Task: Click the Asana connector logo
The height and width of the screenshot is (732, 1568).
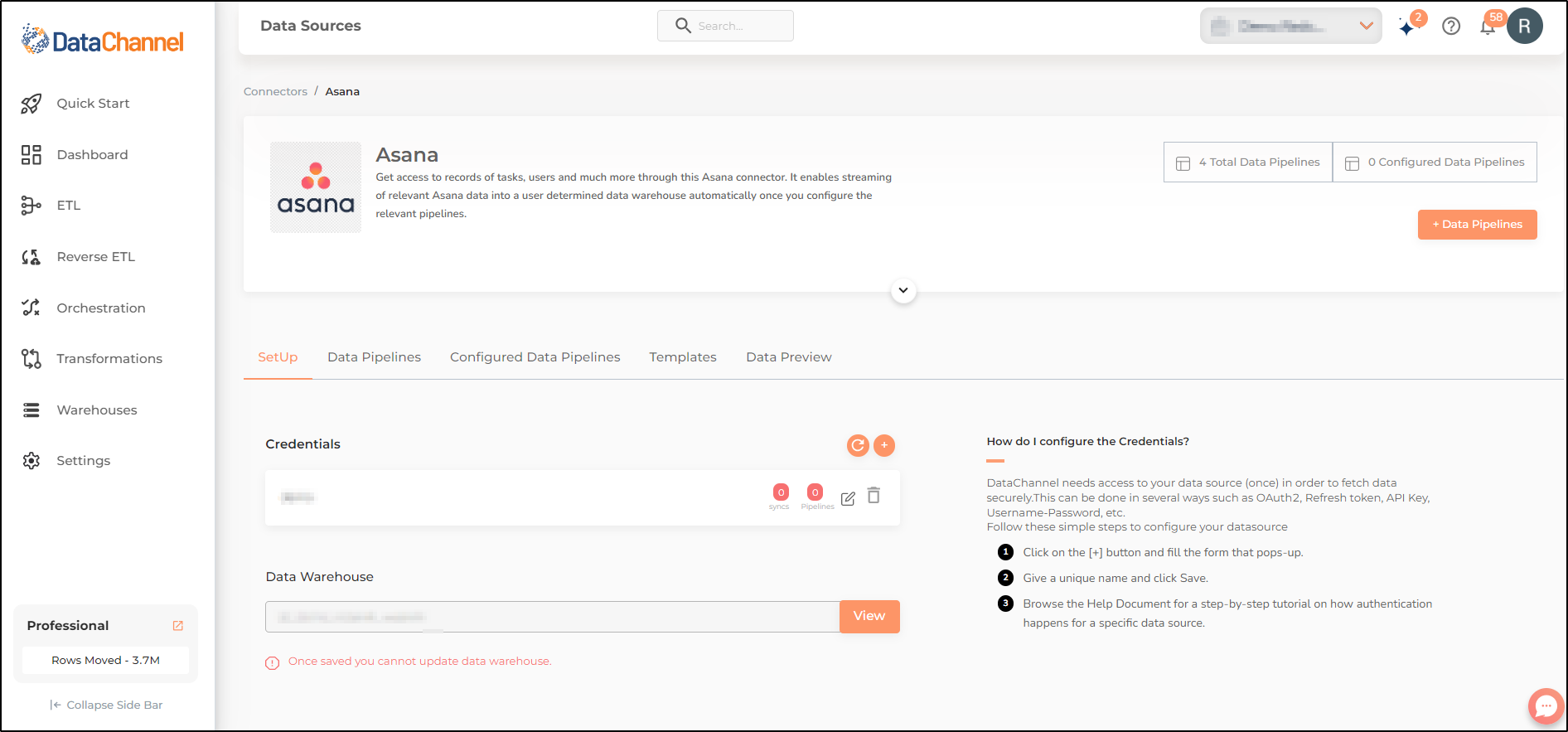Action: coord(316,187)
